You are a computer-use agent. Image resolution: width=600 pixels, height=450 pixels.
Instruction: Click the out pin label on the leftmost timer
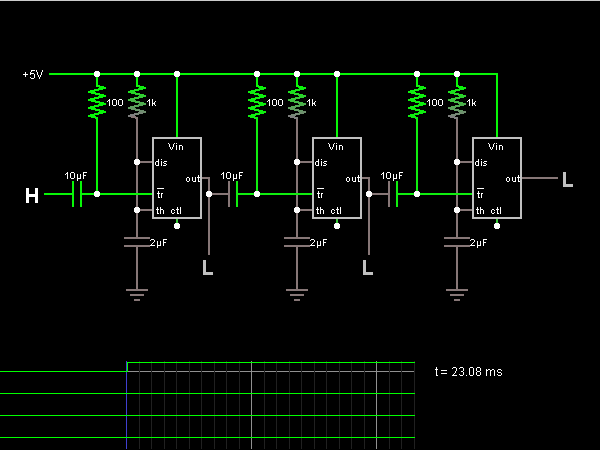pos(193,179)
